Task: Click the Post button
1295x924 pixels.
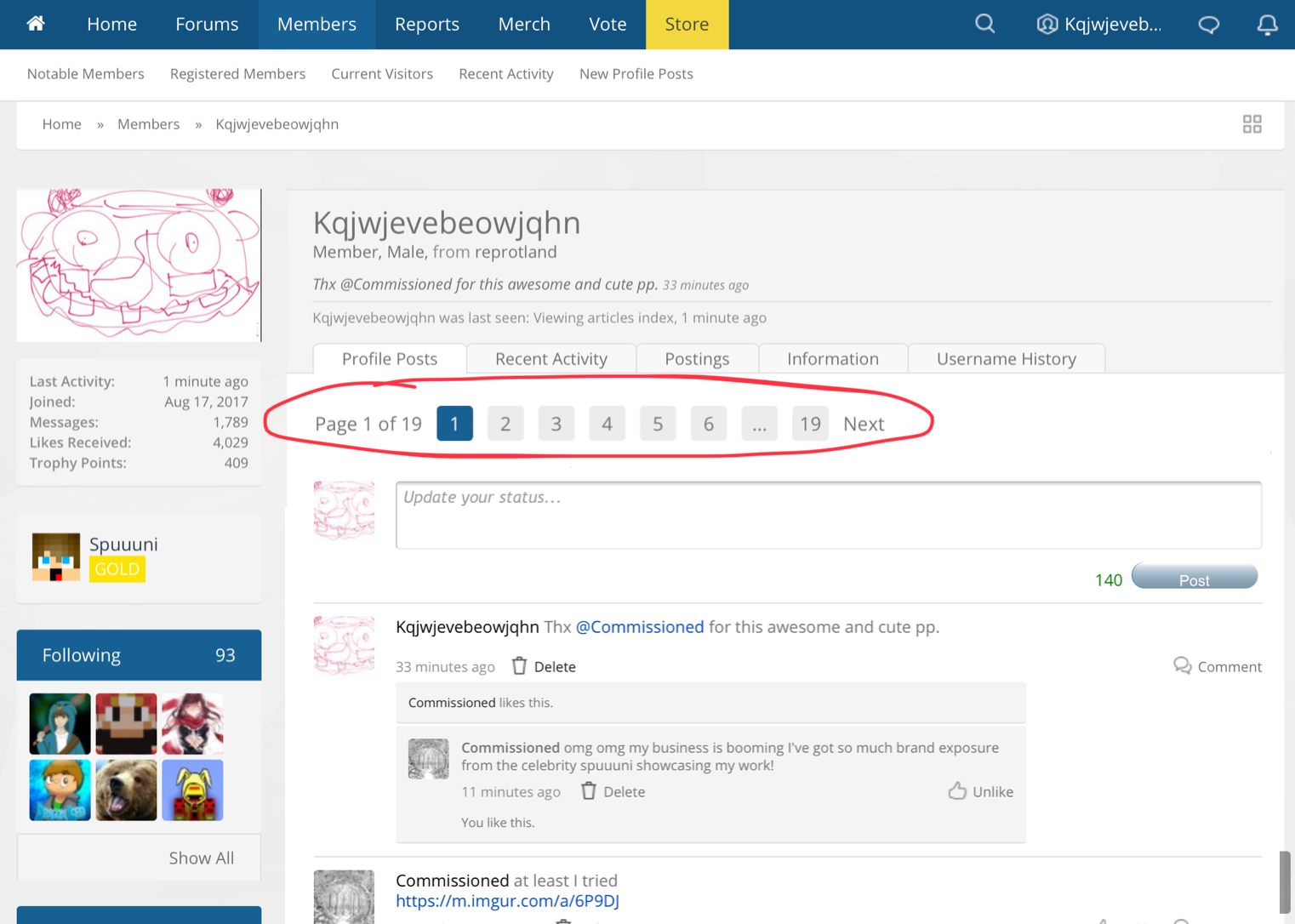Action: point(1195,577)
